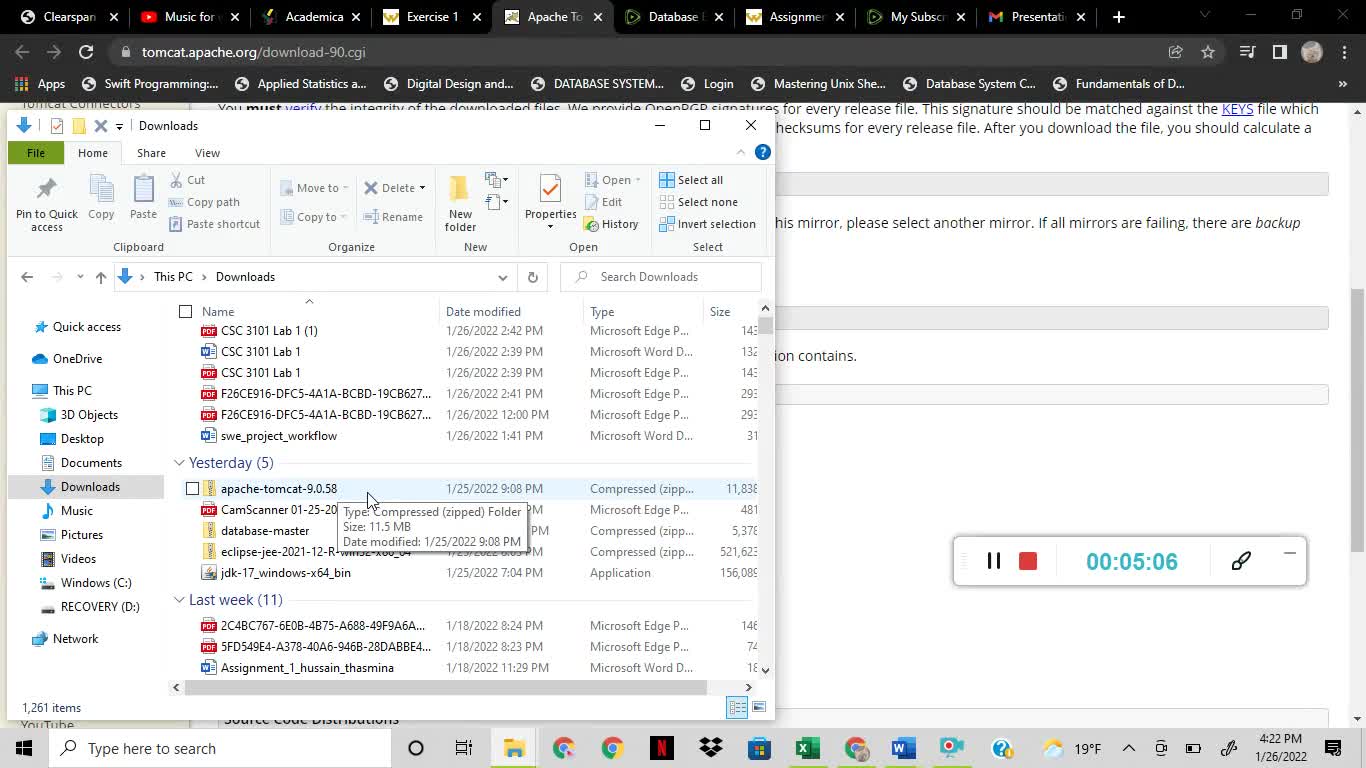This screenshot has height=768, width=1366.
Task: Open the Move to dropdown
Action: point(314,188)
